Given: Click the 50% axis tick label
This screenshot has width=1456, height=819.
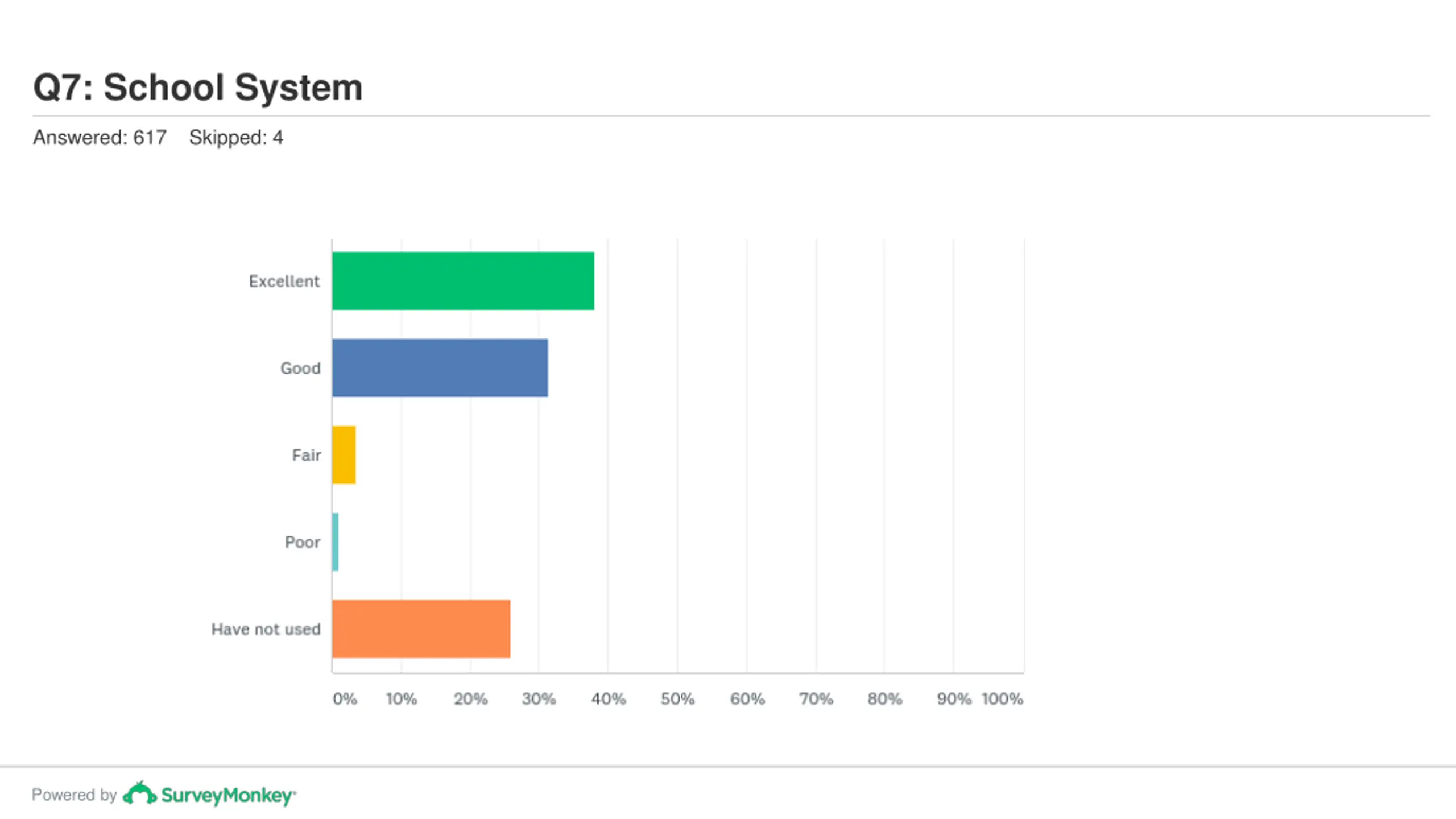Looking at the screenshot, I should (x=677, y=698).
